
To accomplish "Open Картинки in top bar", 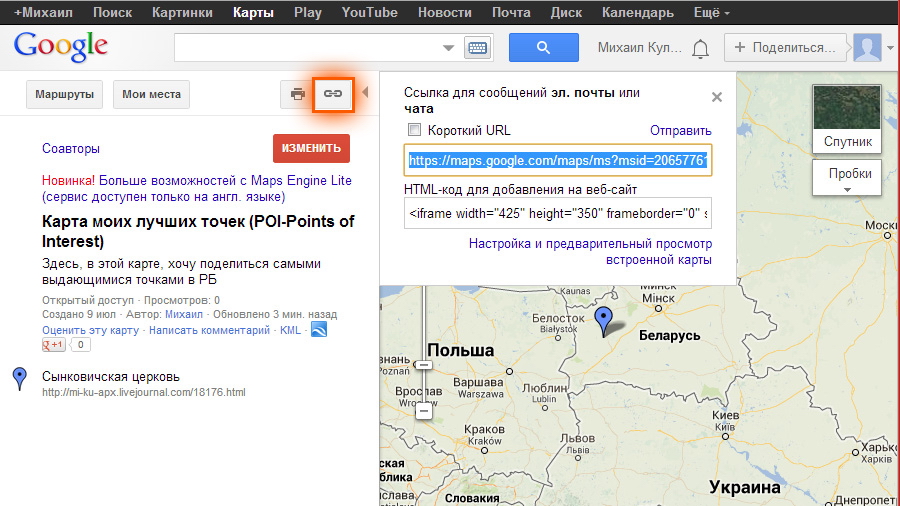I will (182, 13).
